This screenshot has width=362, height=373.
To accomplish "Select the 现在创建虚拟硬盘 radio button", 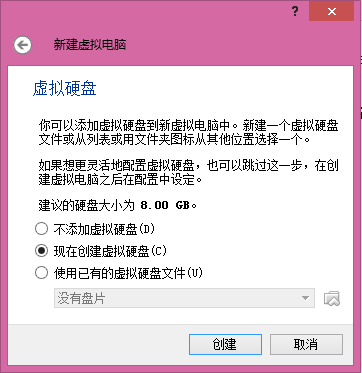I will click(x=42, y=251).
